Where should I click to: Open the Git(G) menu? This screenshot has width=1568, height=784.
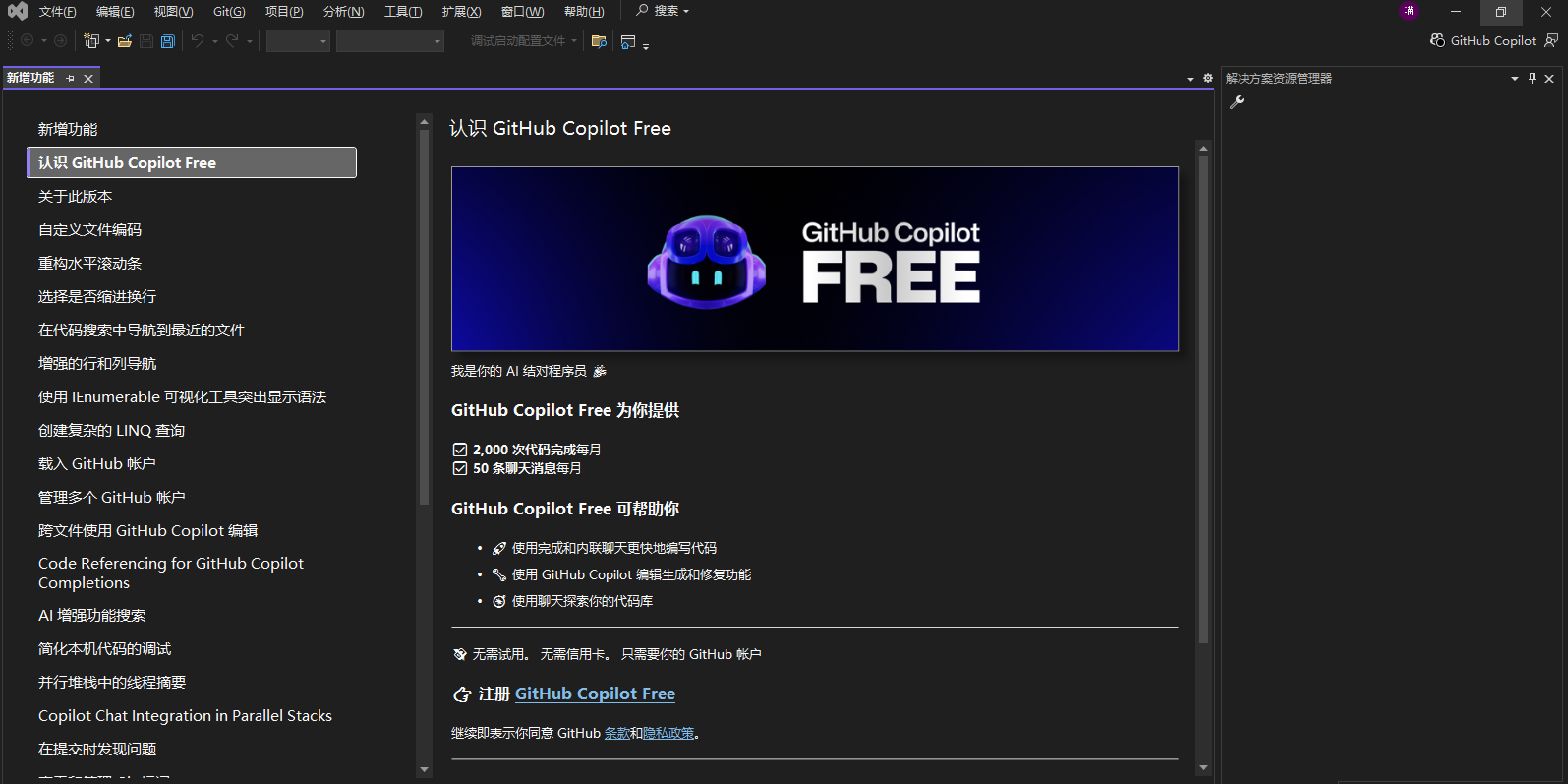pyautogui.click(x=229, y=12)
